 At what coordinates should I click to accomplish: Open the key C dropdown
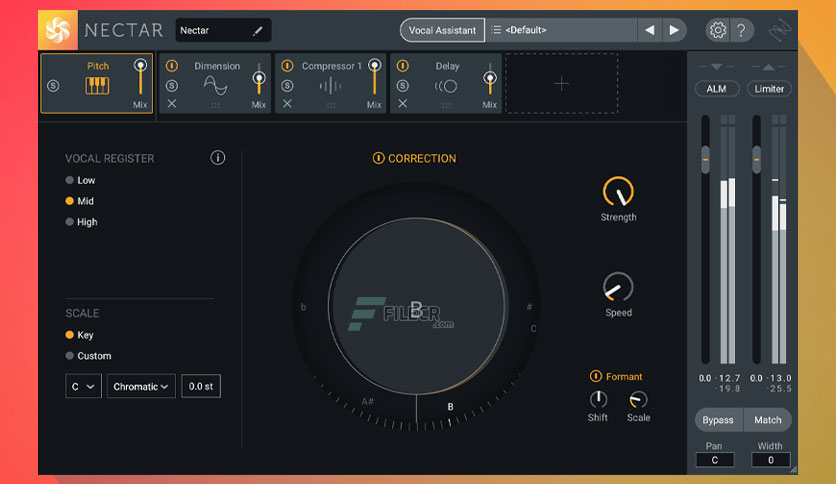point(83,386)
